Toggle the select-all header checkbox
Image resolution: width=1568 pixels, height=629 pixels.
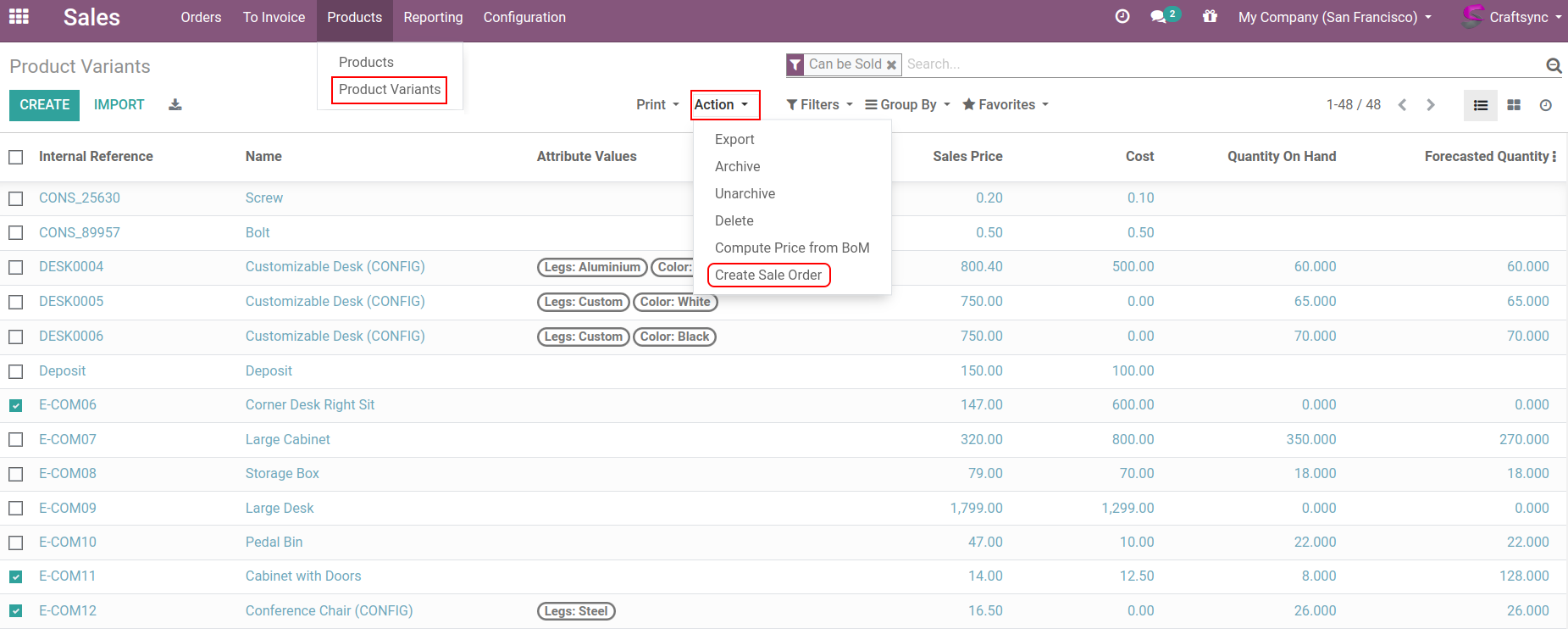[16, 157]
